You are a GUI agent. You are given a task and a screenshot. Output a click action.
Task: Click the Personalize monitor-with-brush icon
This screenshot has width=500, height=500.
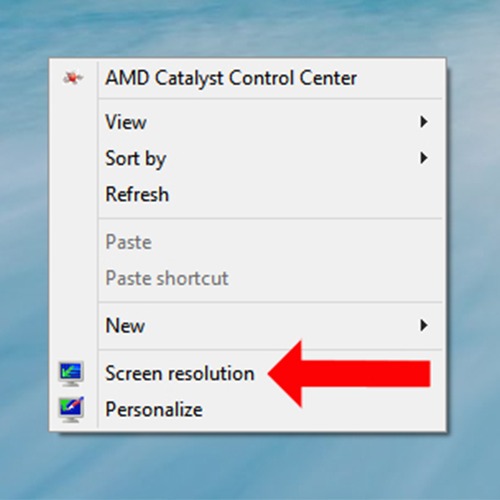(71, 409)
